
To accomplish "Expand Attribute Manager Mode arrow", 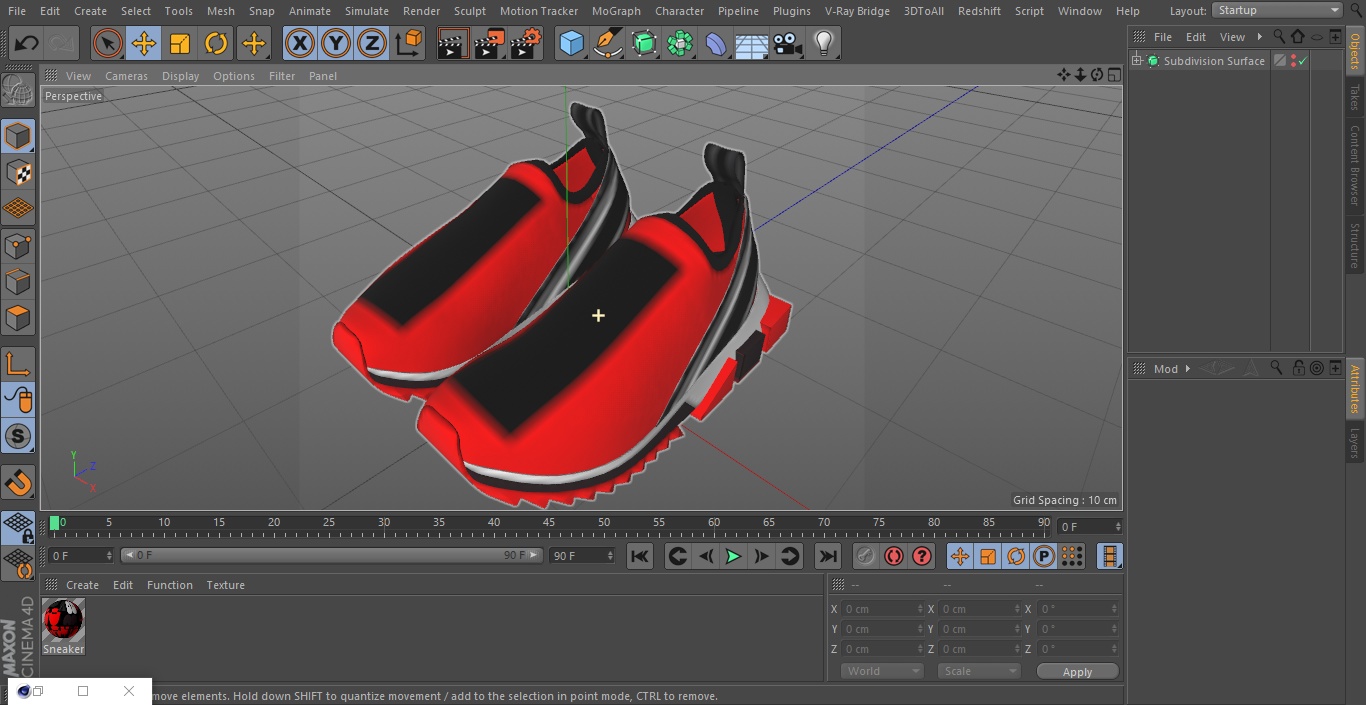I will [1187, 369].
